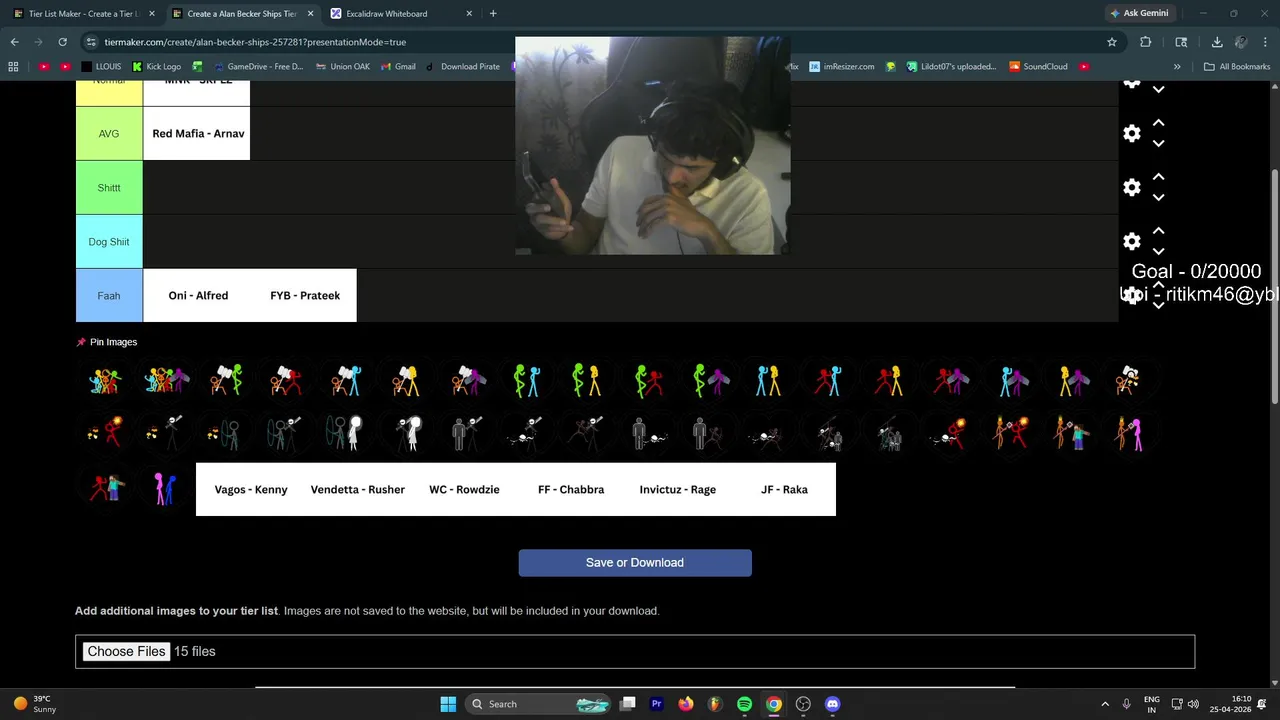Move Shittt tier row down

[1158, 198]
